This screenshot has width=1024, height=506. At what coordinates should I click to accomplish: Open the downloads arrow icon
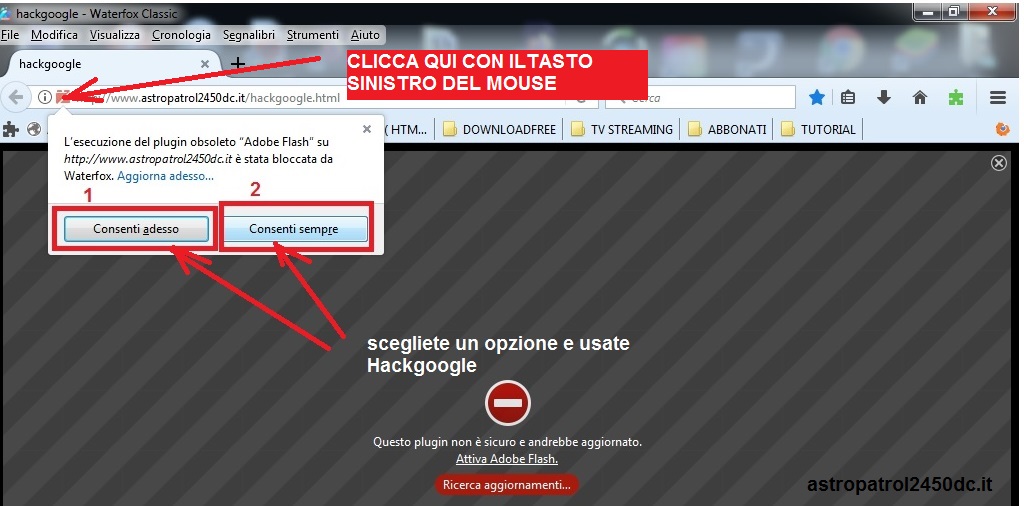point(884,98)
